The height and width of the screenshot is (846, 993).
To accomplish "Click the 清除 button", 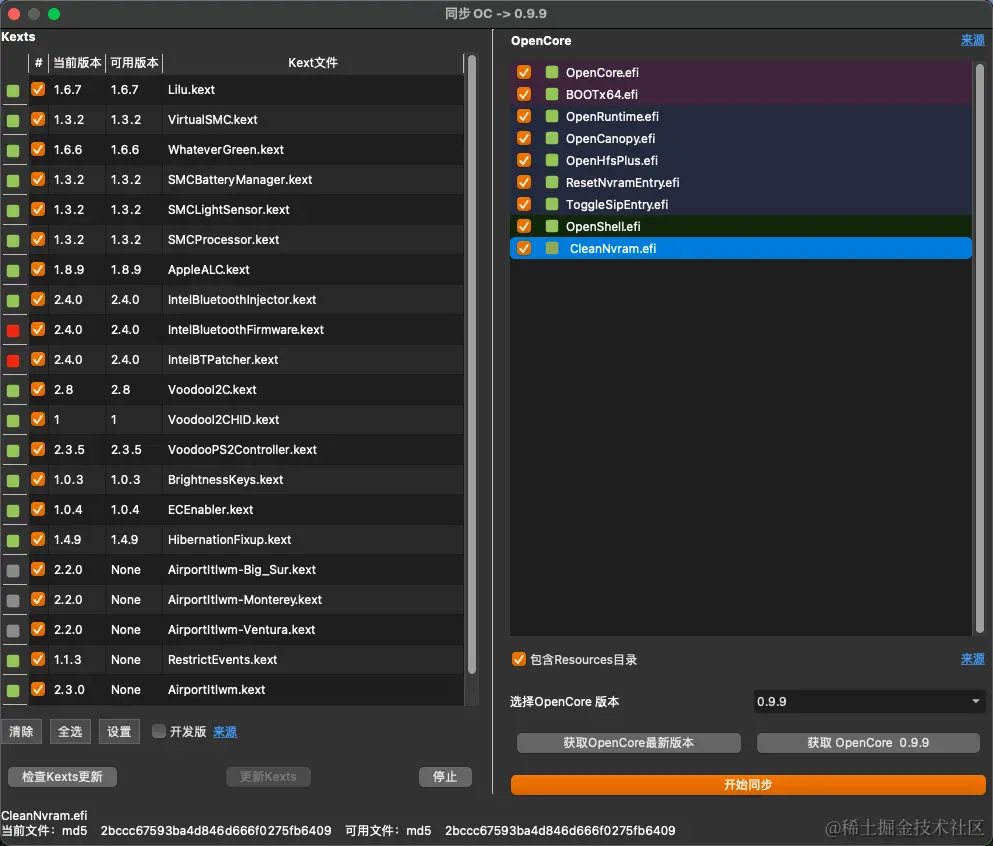I will (x=21, y=731).
